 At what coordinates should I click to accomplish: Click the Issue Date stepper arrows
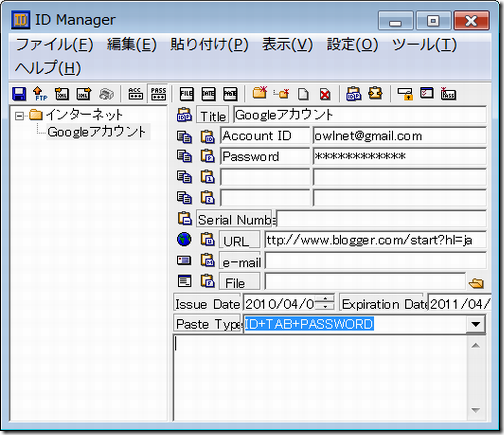click(x=325, y=302)
